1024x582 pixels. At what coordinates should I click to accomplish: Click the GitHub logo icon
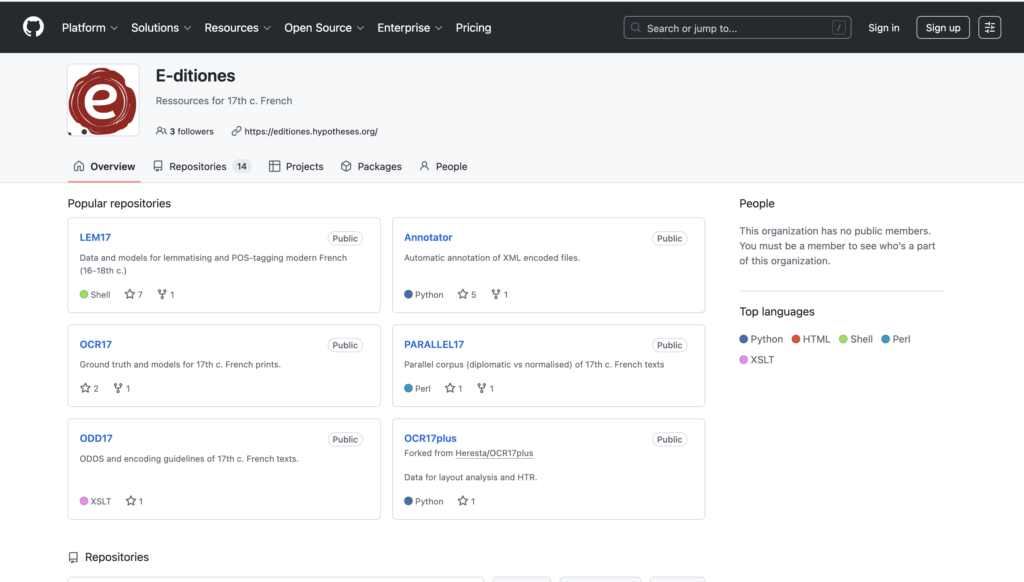pyautogui.click(x=33, y=27)
